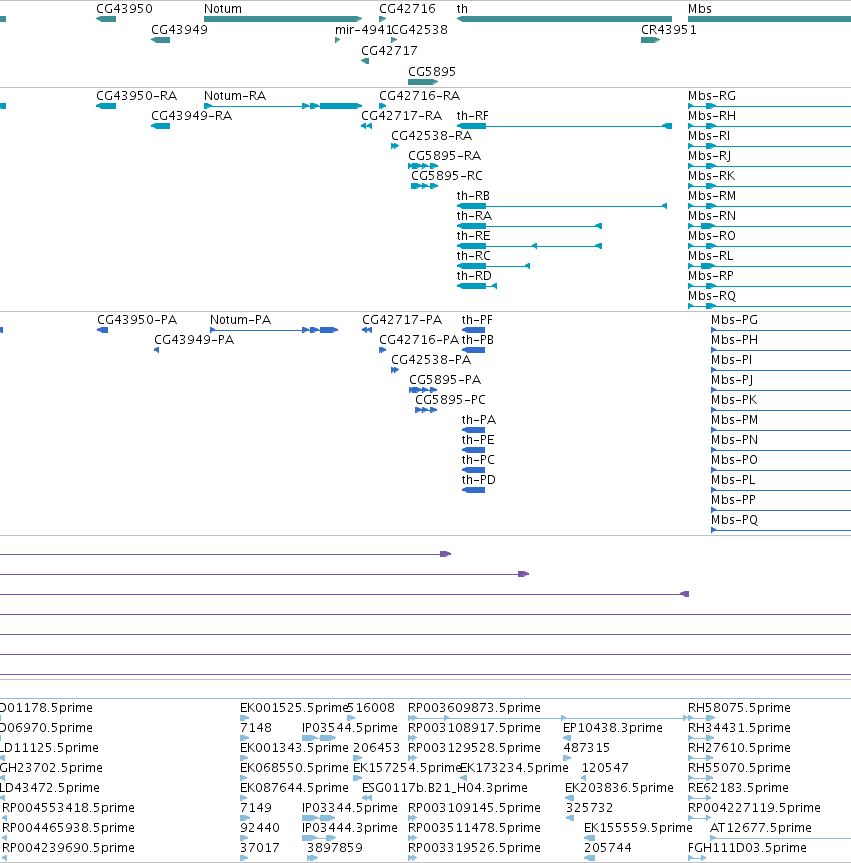Click the CG43950 gene label
Viewport: 851px width, 863px height.
point(124,9)
